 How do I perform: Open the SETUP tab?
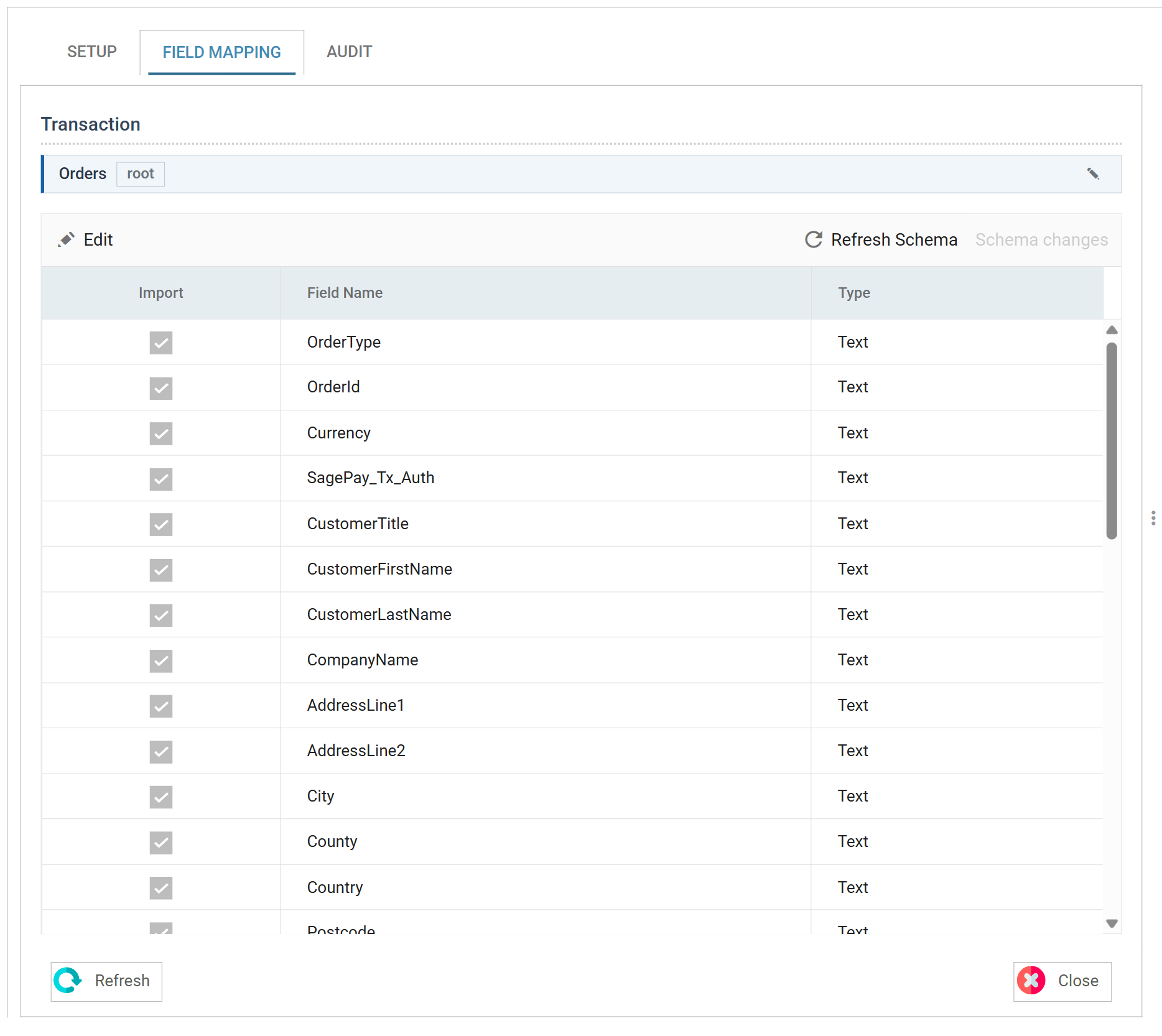[x=92, y=52]
